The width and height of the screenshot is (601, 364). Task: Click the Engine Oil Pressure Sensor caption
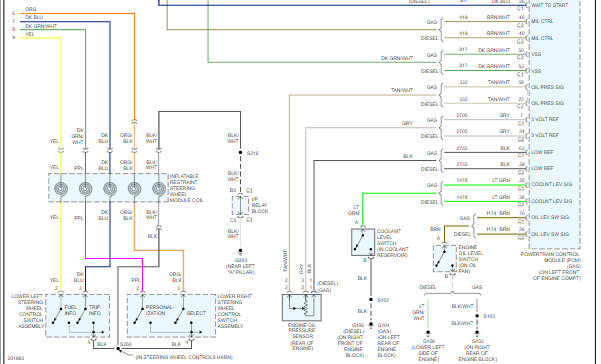click(302, 336)
